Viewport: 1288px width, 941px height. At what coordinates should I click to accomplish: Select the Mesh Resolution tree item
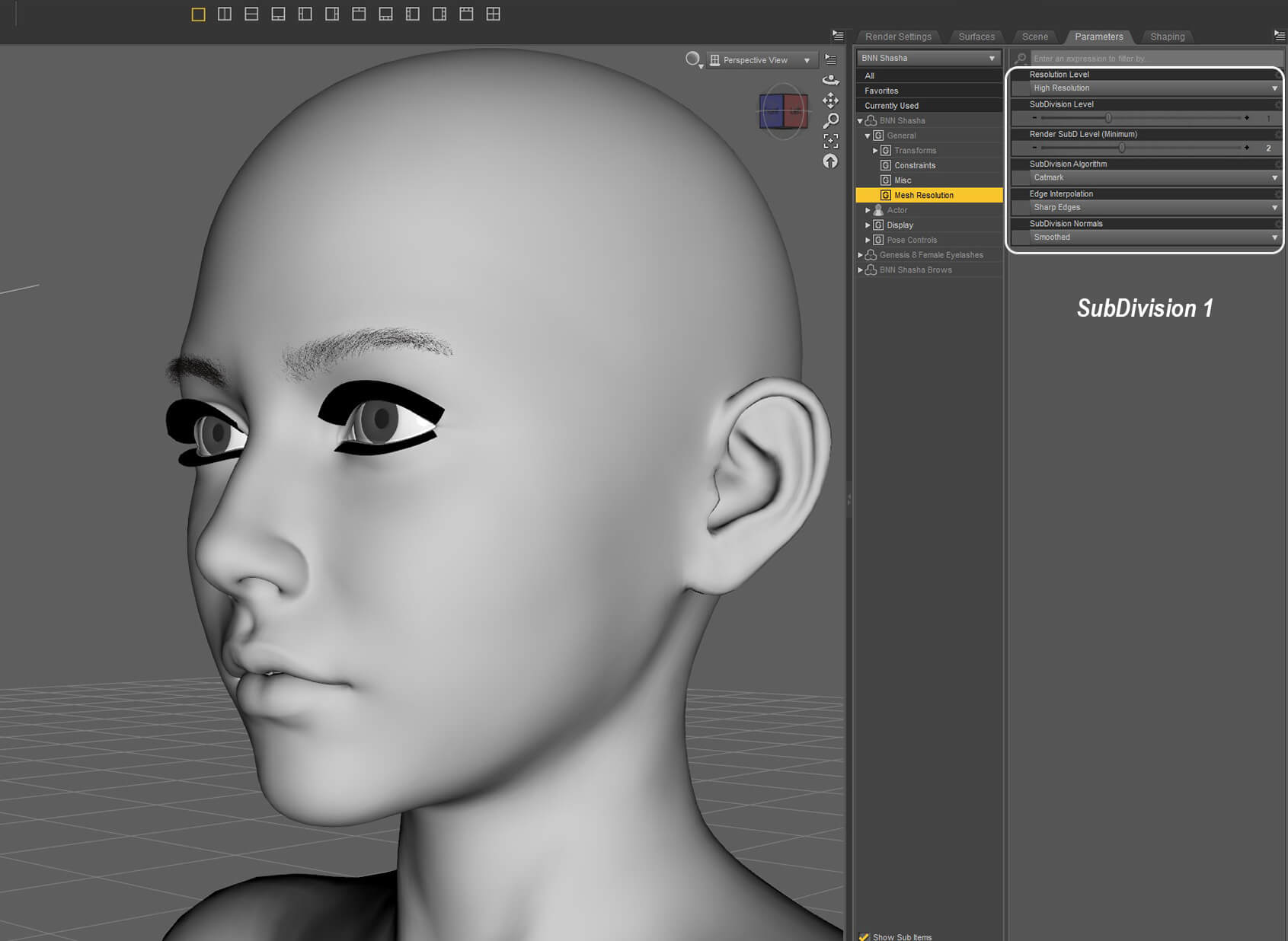coord(928,195)
